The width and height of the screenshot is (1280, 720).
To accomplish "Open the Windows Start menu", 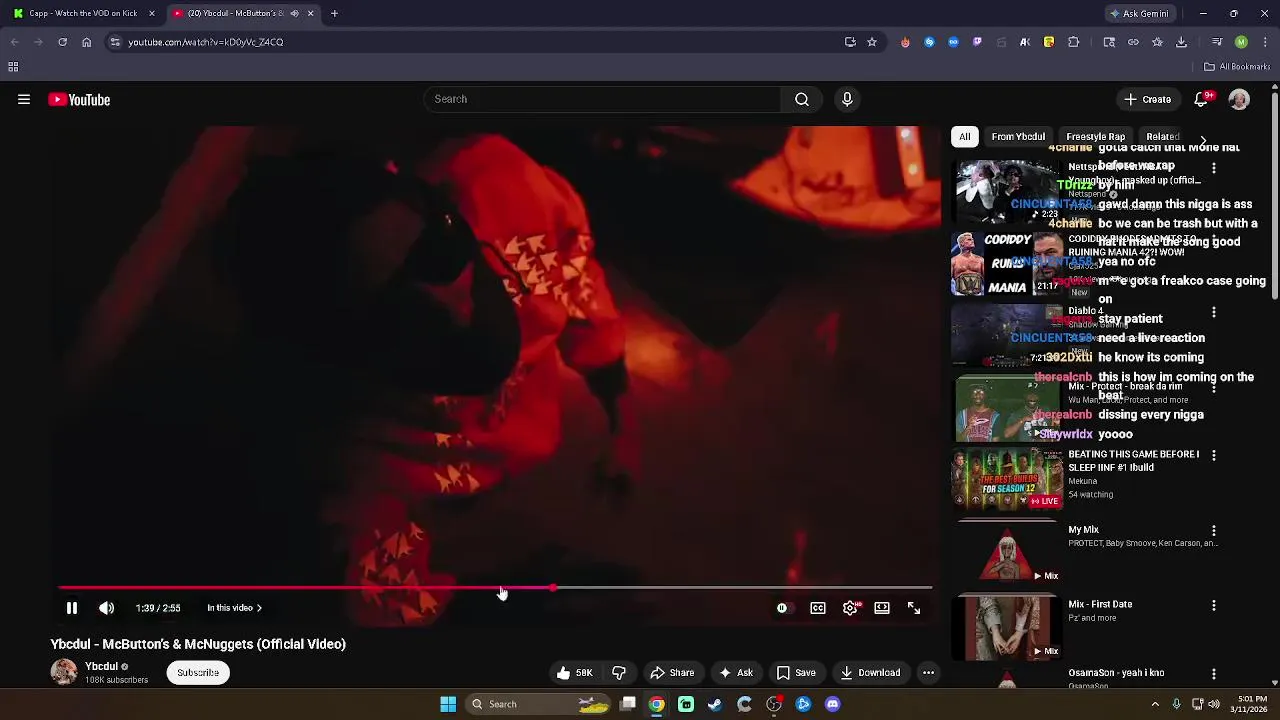I will 448,704.
